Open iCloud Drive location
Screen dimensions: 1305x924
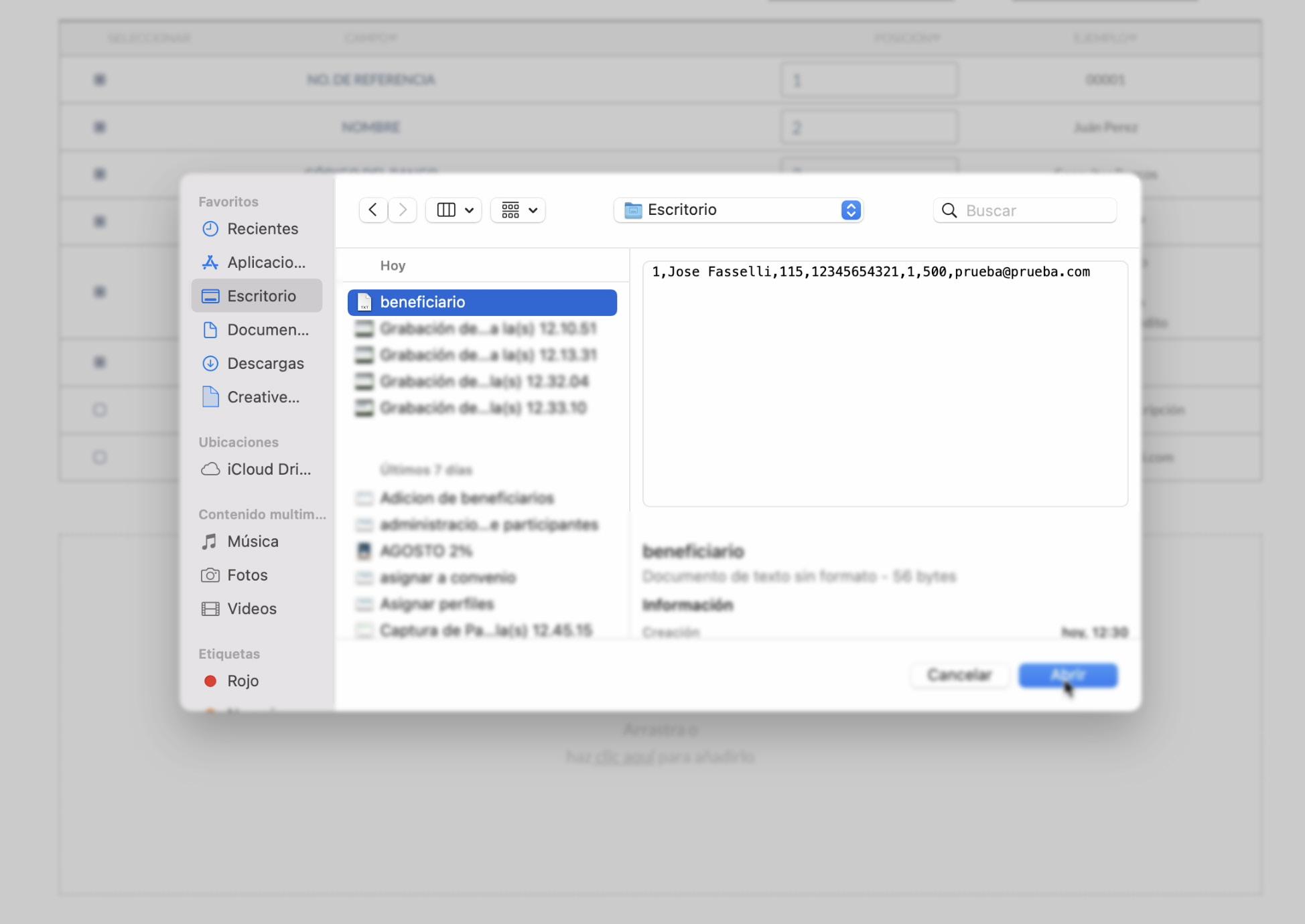point(268,469)
